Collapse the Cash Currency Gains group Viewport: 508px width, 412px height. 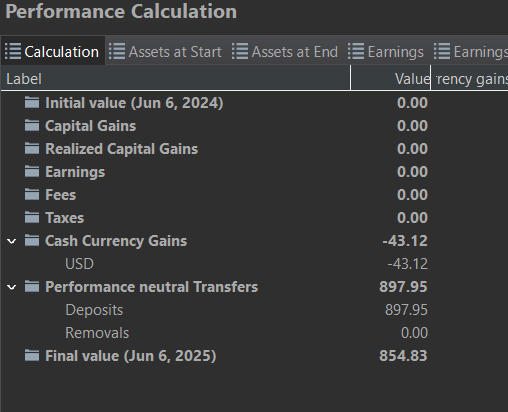(12, 241)
